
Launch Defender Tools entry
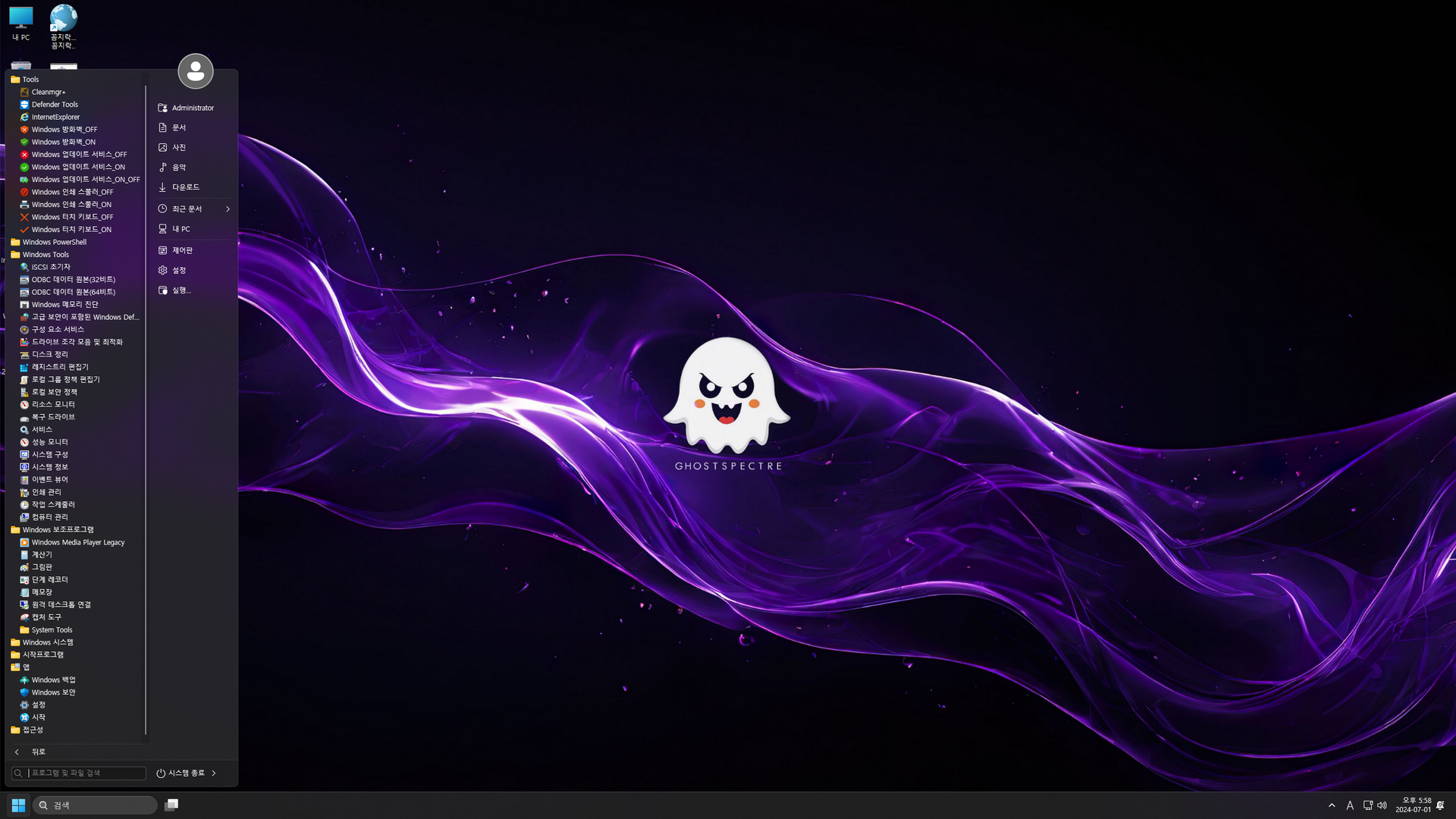pos(55,105)
